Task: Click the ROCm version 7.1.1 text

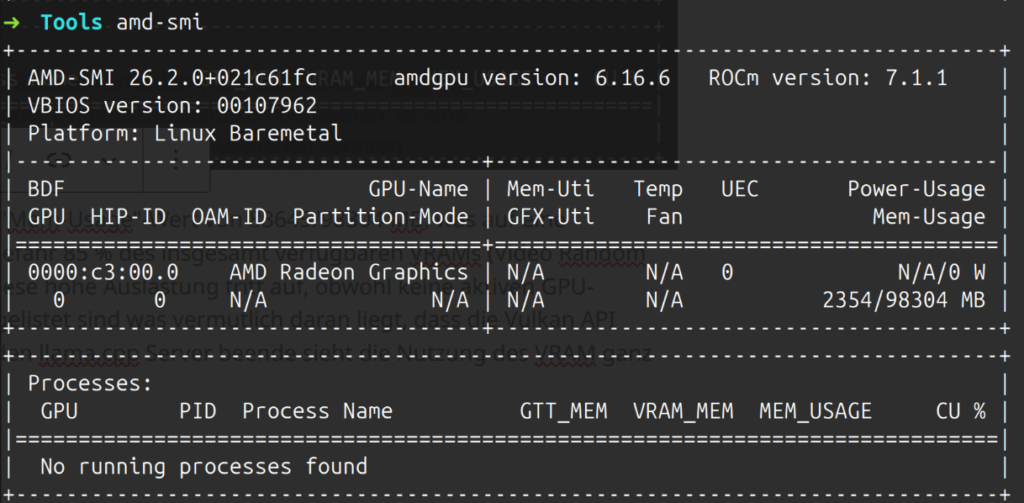Action: [x=828, y=78]
